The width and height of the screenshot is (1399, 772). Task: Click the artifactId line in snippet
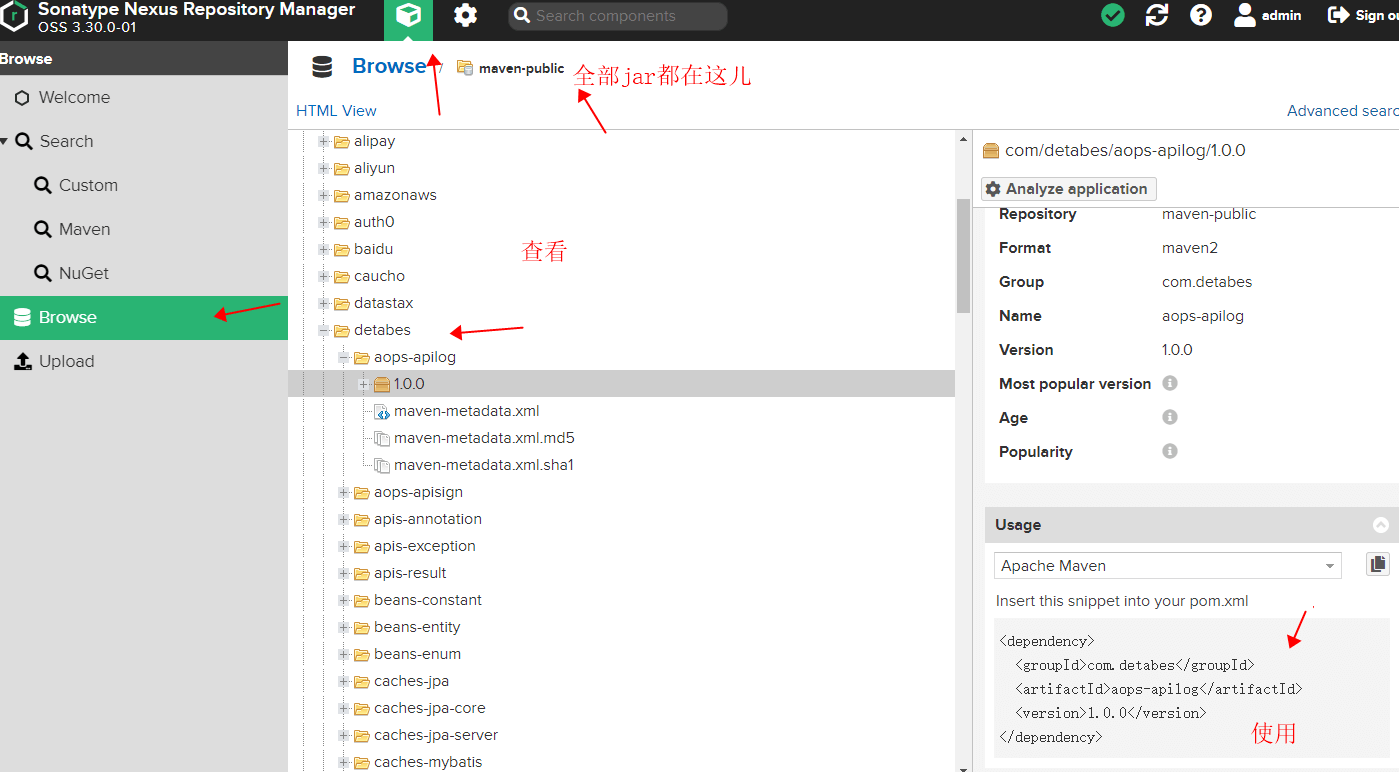click(1158, 689)
